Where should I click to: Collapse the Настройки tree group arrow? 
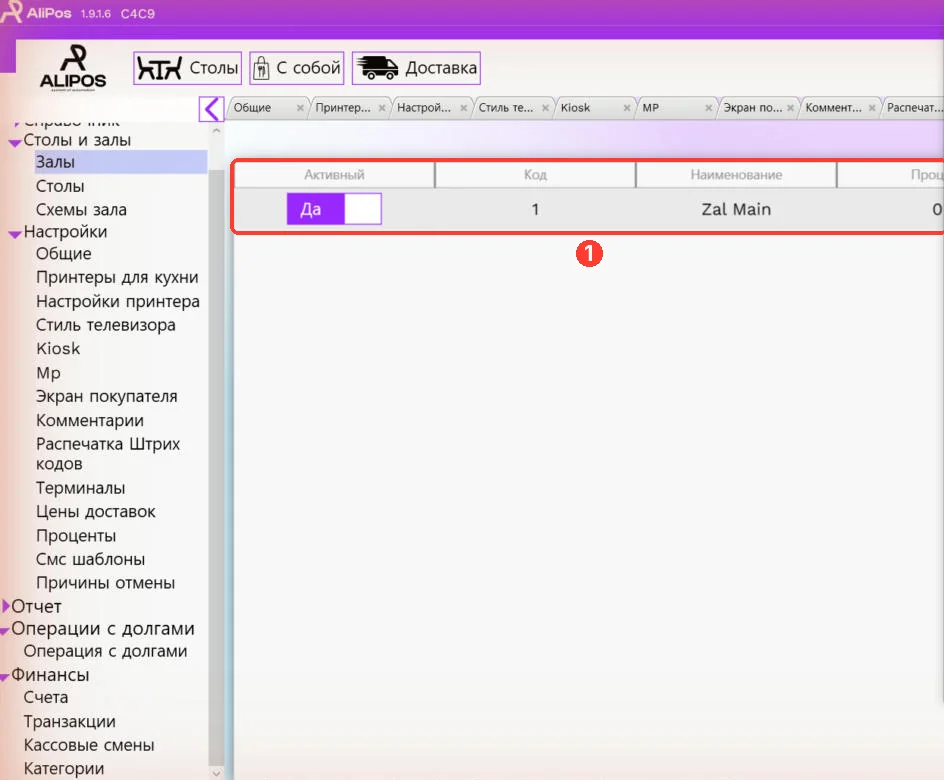pyautogui.click(x=15, y=234)
